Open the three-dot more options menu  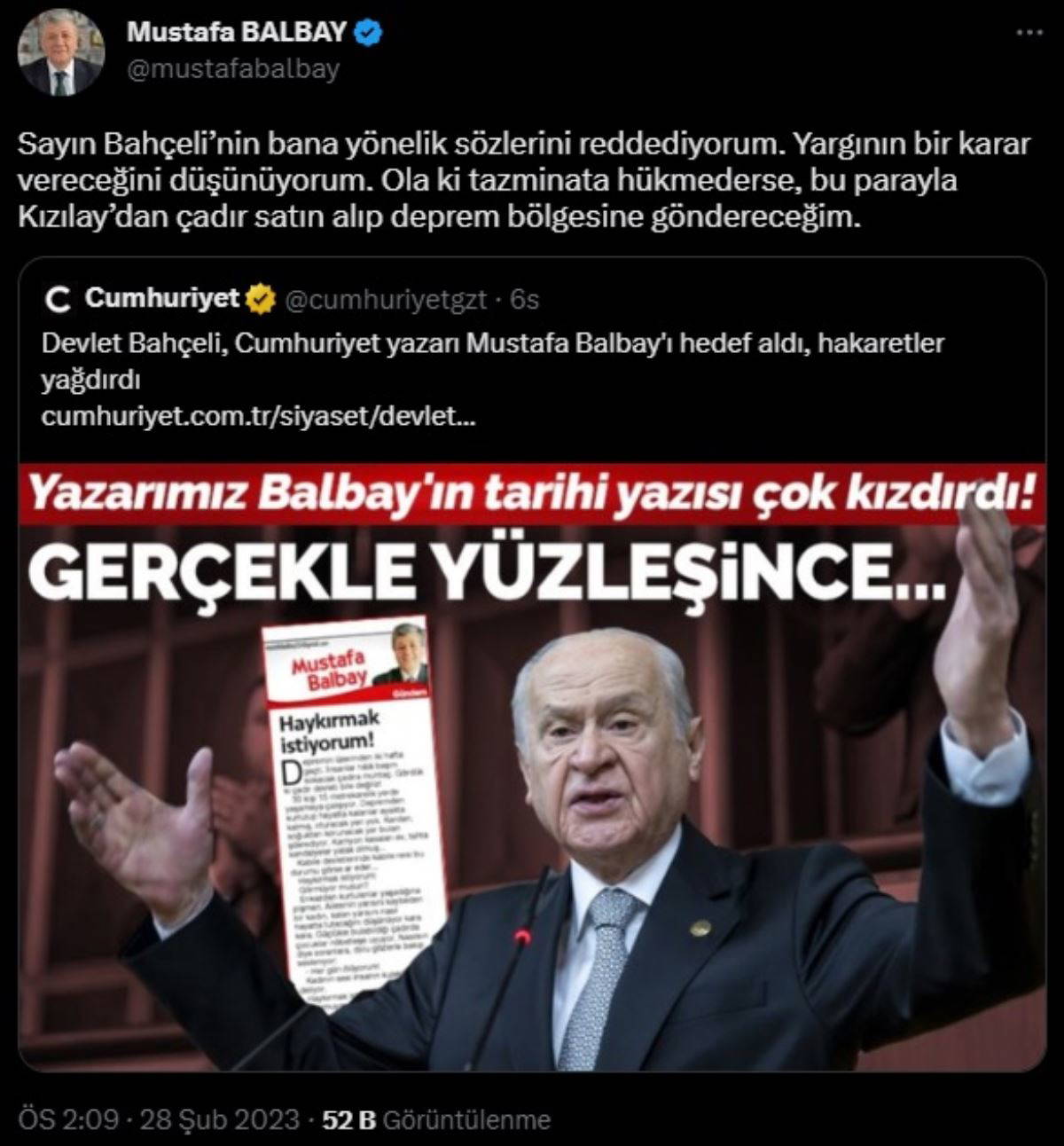click(1028, 32)
